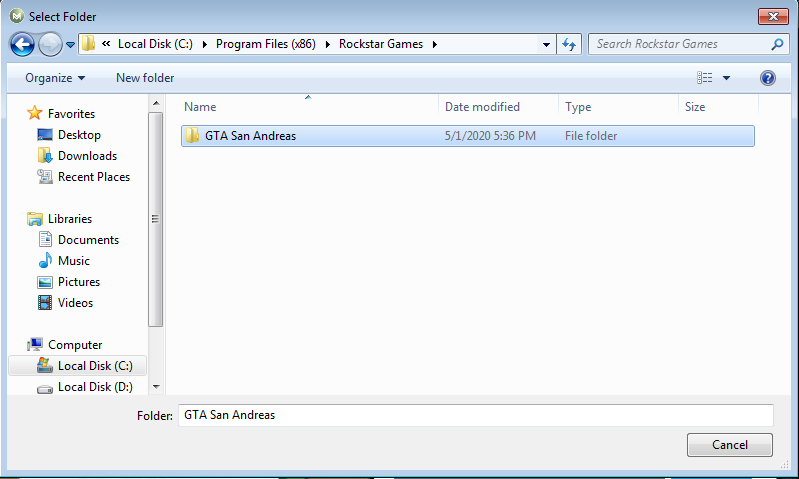The width and height of the screenshot is (799, 479).
Task: Select Local Disk (C:) breadcrumb
Action: [155, 44]
